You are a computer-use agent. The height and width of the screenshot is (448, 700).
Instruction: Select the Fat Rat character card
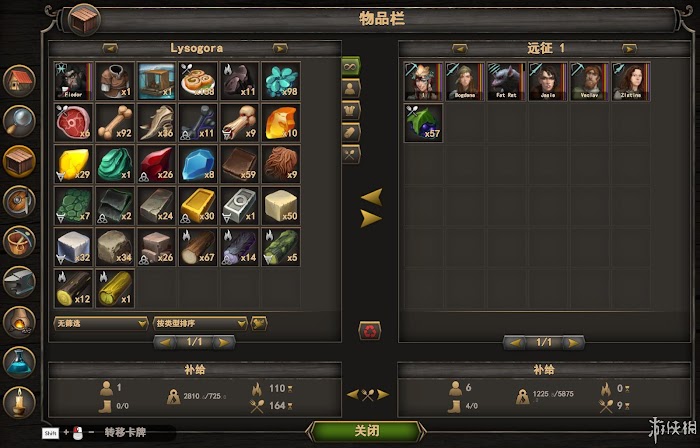(506, 81)
